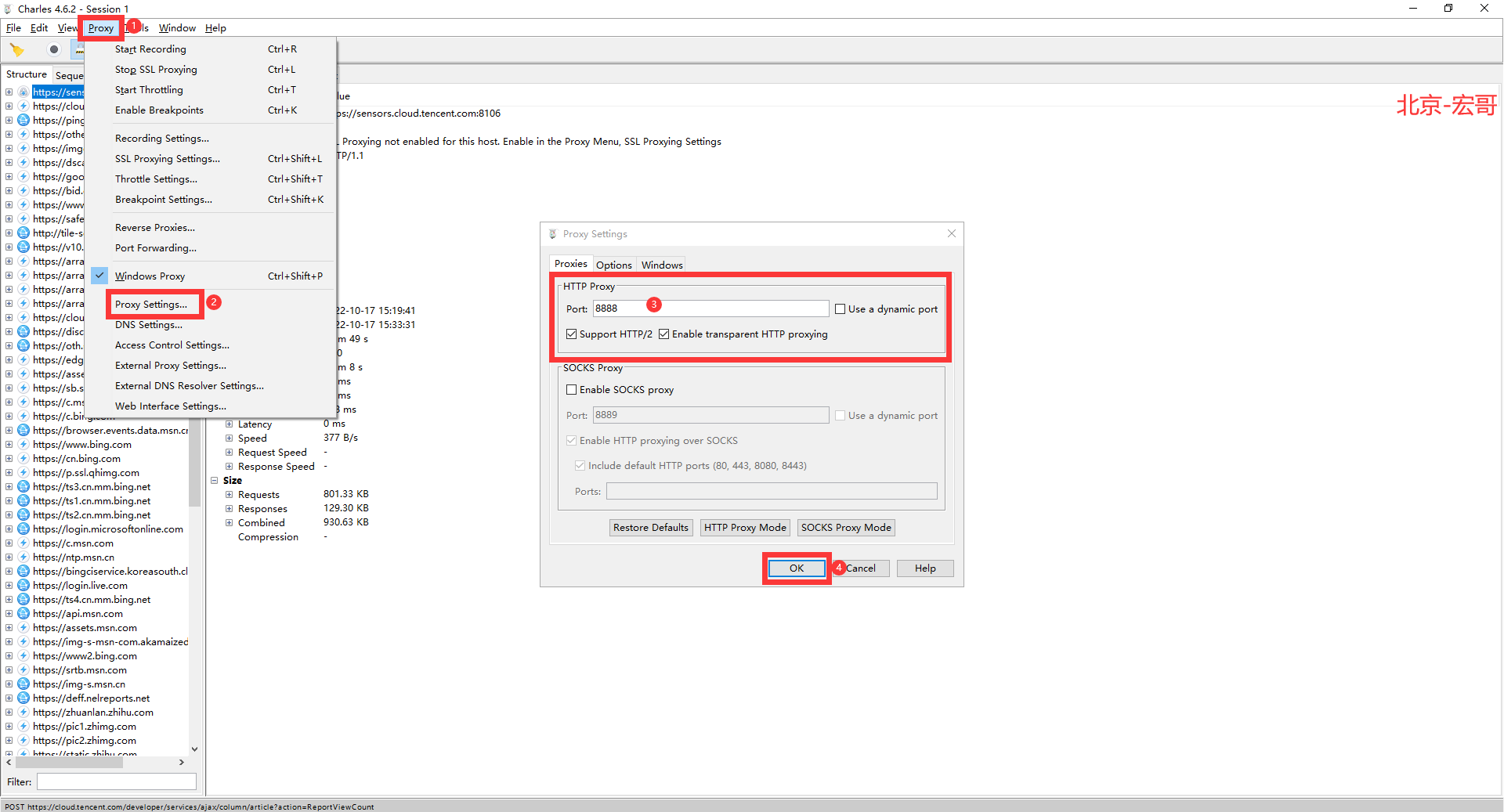The image size is (1504, 812).
Task: Click OK in Proxy Settings dialog
Action: (797, 568)
